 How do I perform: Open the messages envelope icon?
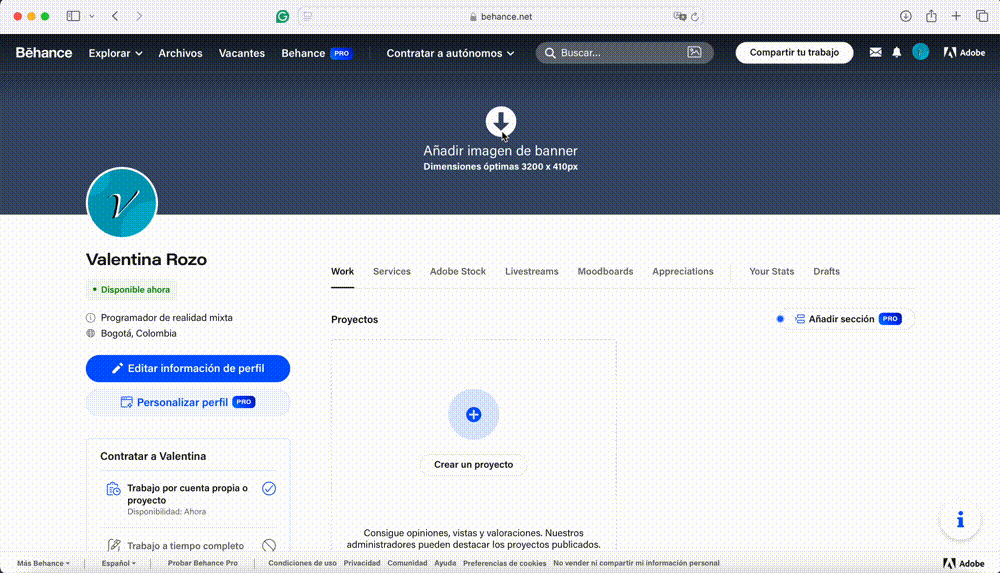pos(876,52)
